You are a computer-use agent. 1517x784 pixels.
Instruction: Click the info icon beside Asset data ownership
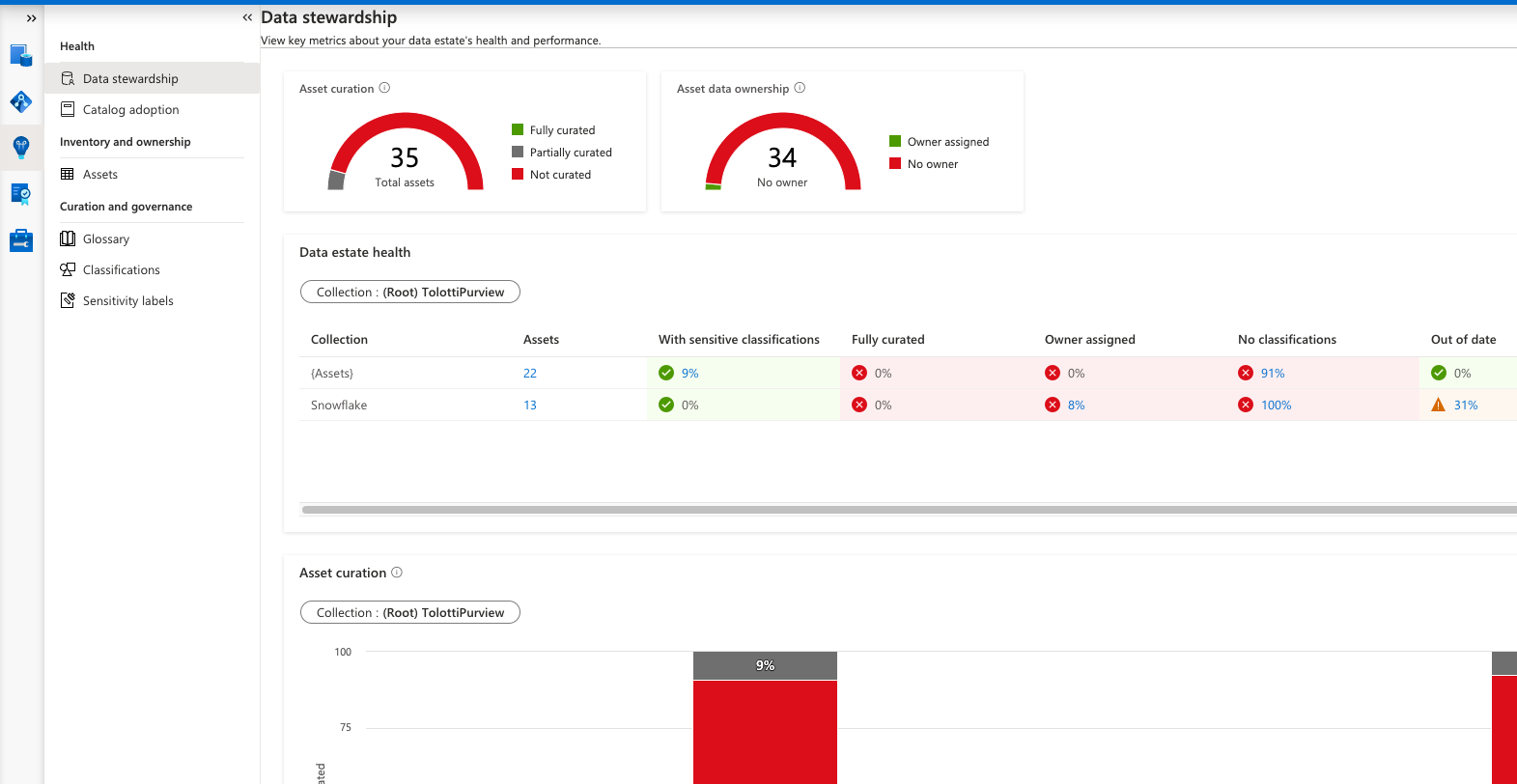tap(800, 88)
